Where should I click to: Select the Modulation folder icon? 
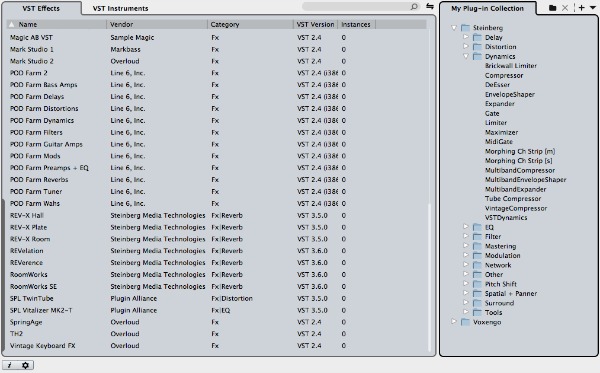(x=477, y=256)
